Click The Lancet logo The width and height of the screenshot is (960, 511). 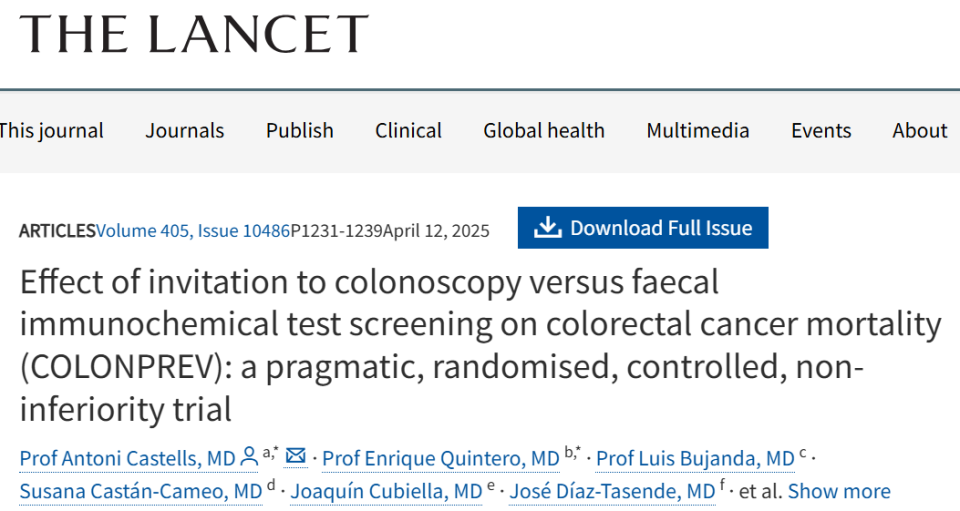tap(194, 35)
